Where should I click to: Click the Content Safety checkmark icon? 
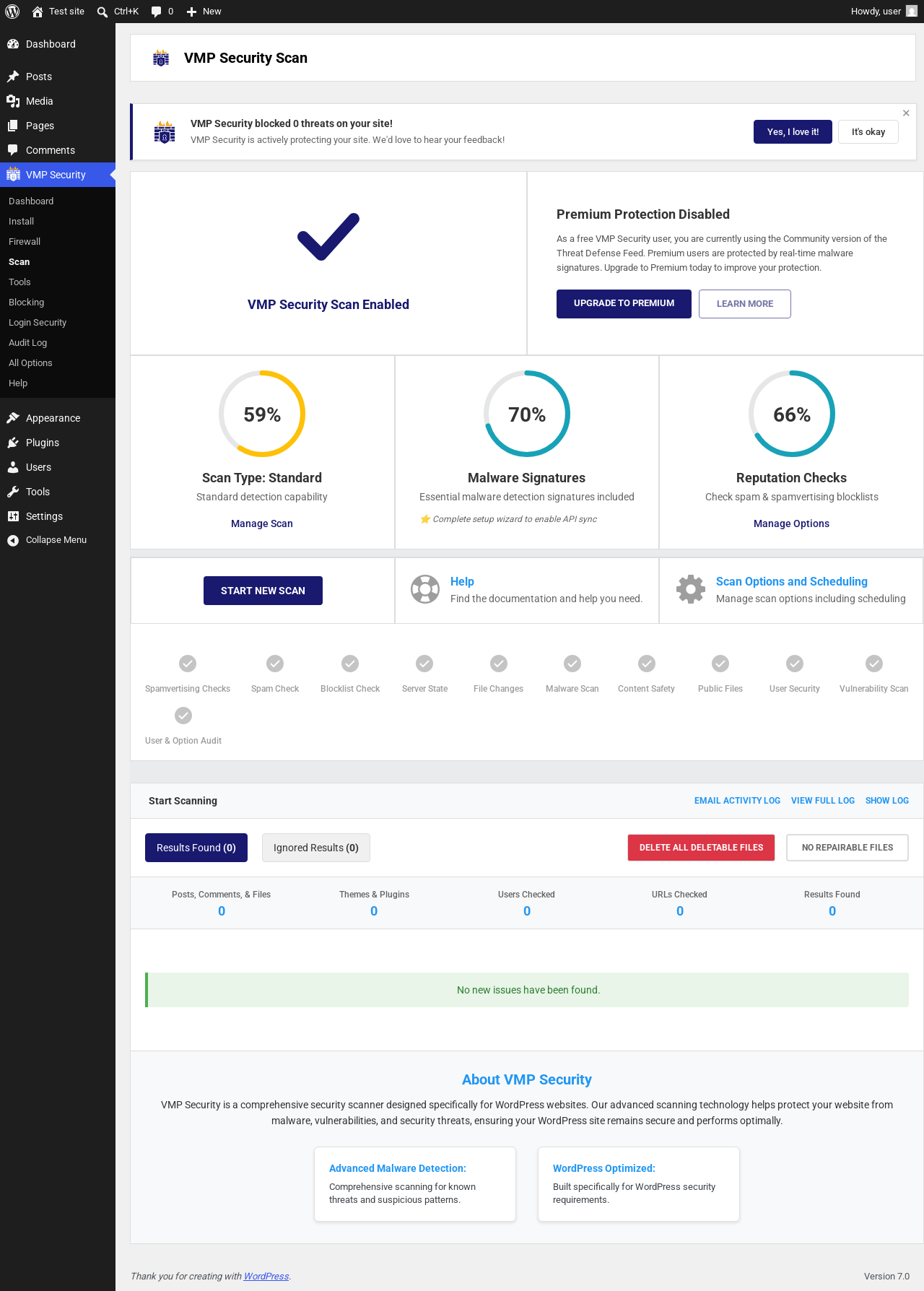[x=647, y=664]
